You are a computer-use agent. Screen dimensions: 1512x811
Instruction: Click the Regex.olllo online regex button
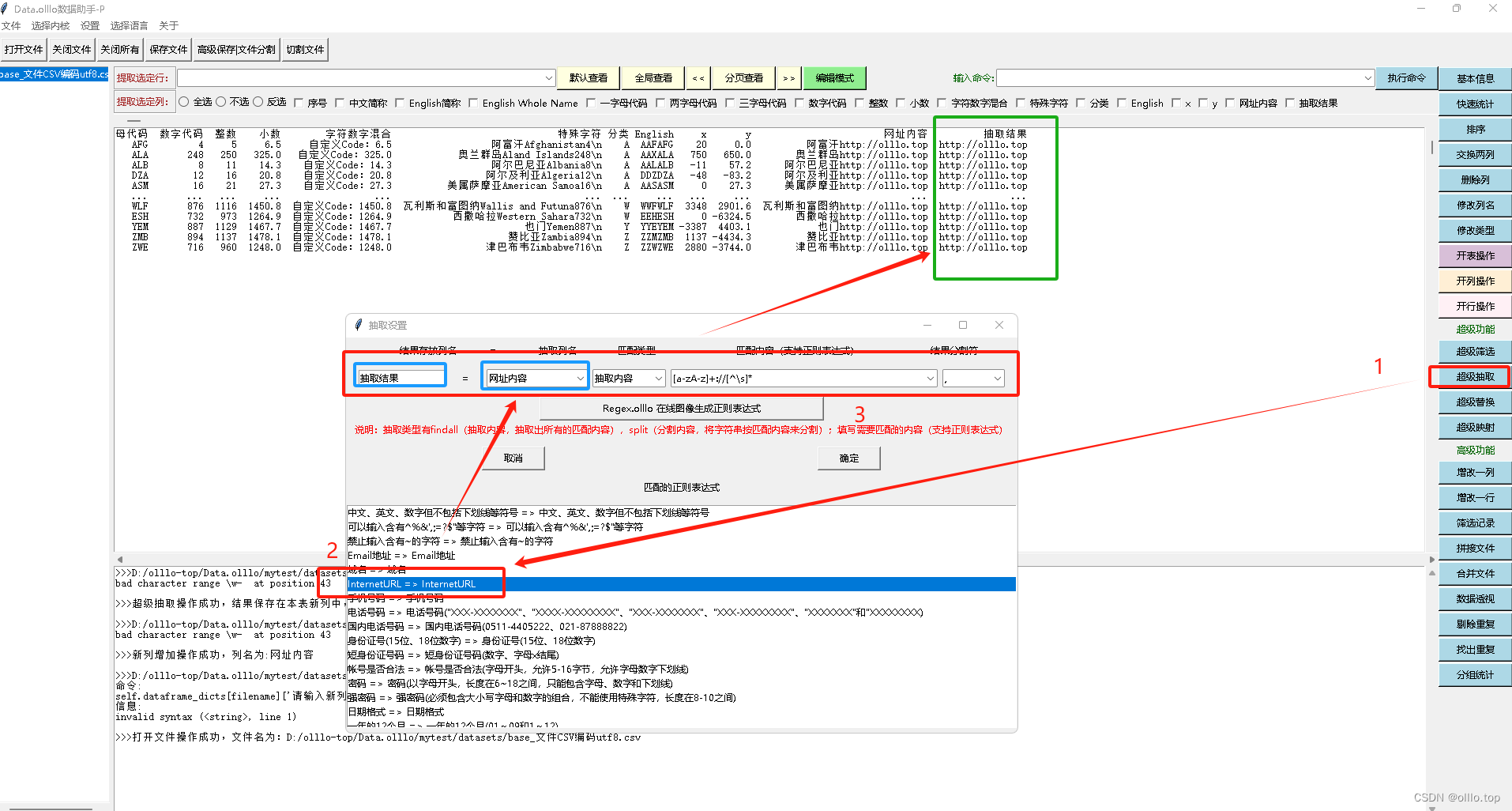[681, 408]
